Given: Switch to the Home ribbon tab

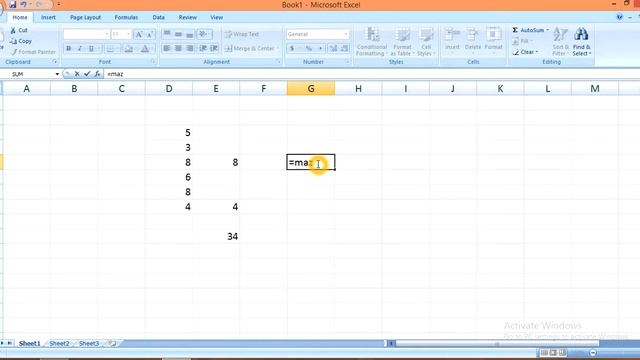Looking at the screenshot, I should click(x=20, y=18).
